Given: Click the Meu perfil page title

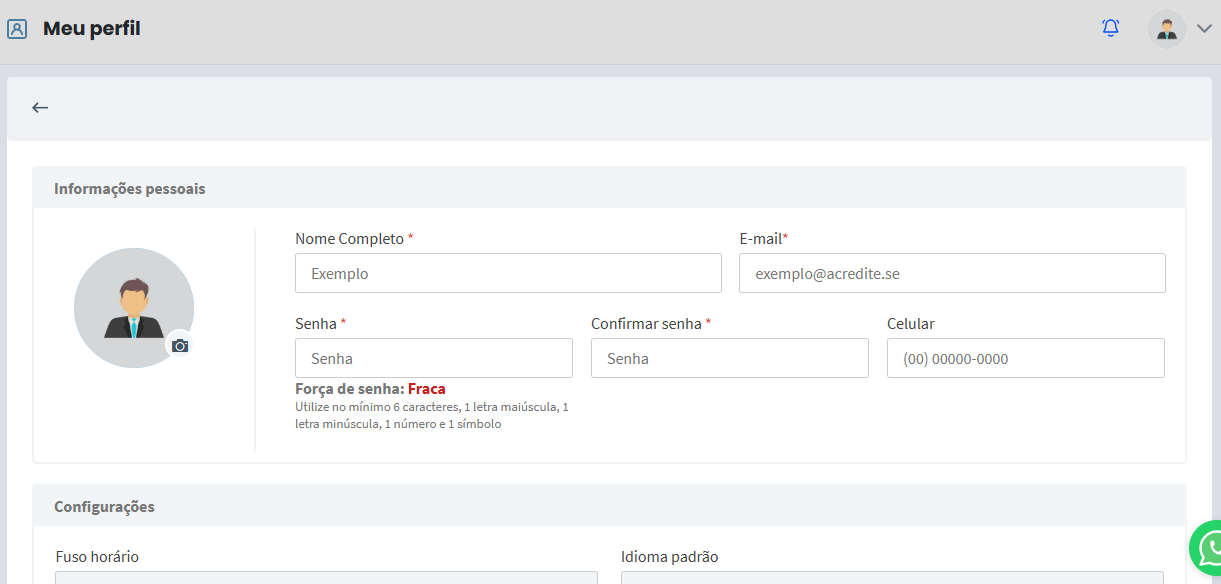Looking at the screenshot, I should 91,29.
